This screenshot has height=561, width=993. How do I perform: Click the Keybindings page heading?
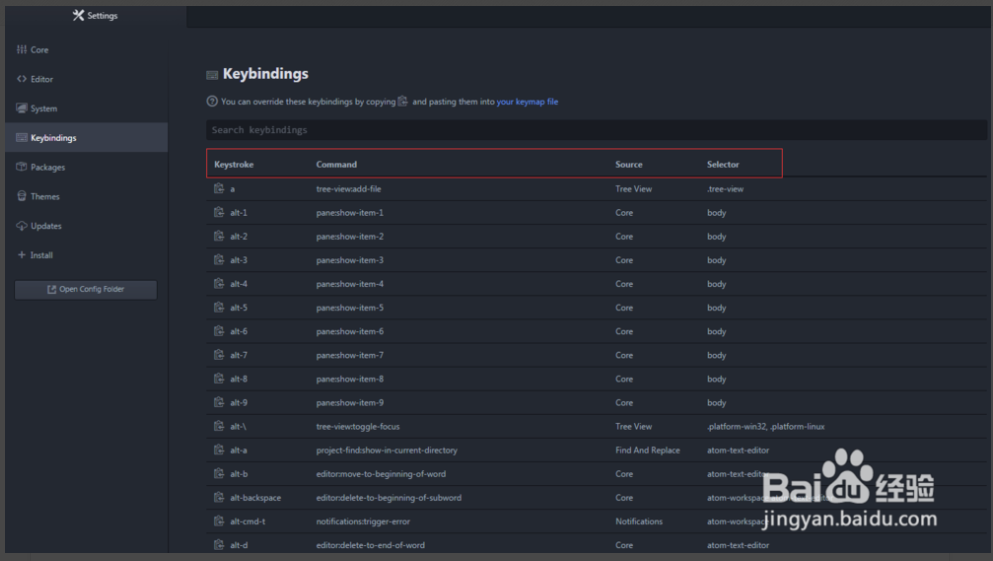(x=265, y=73)
